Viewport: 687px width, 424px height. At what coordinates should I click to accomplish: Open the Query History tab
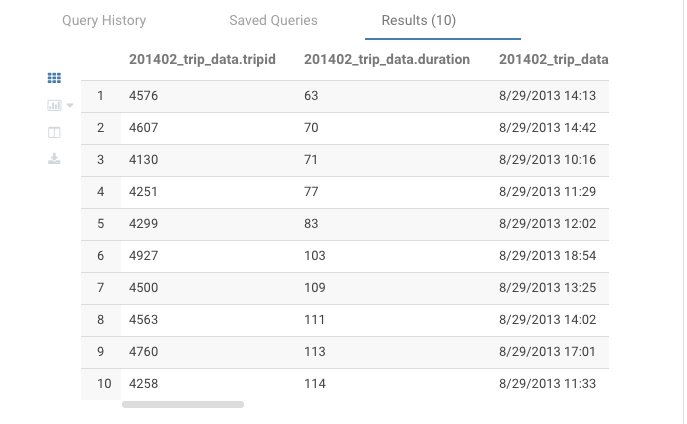[104, 20]
